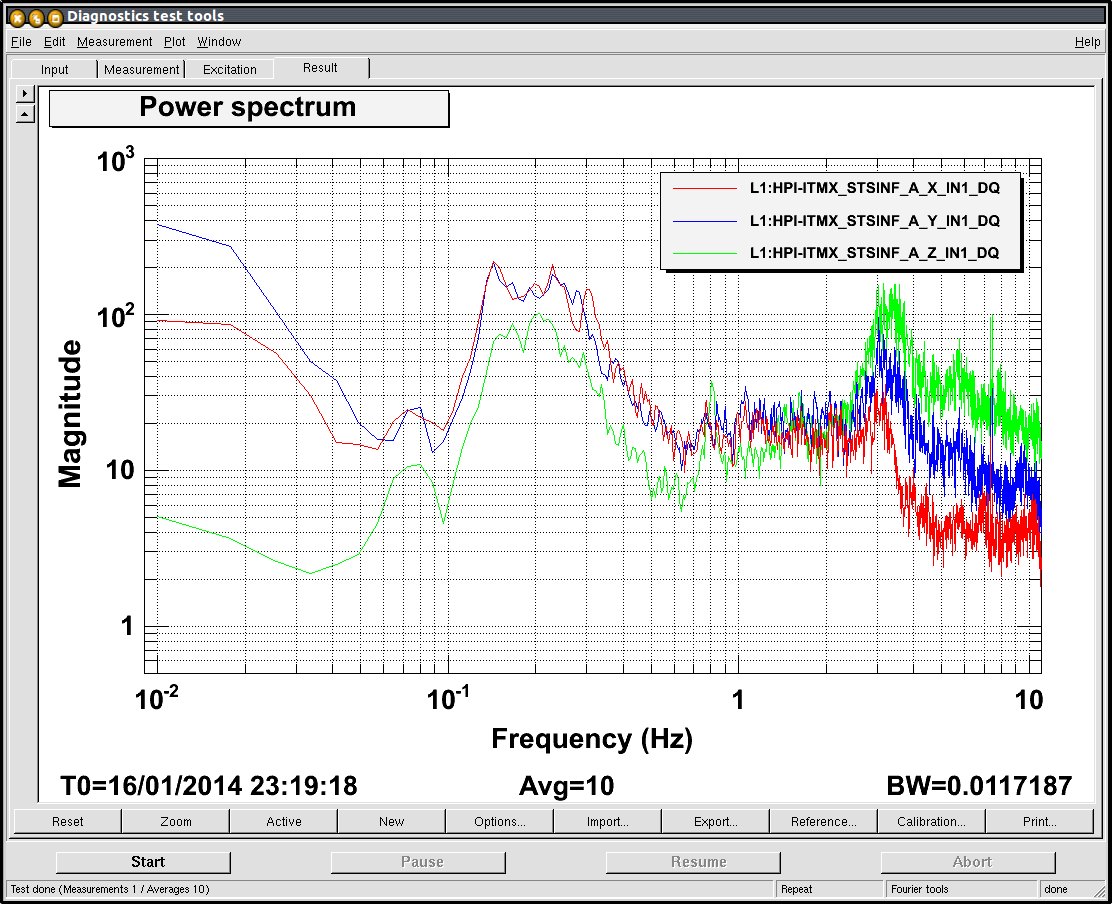Select the Result tab

321,68
